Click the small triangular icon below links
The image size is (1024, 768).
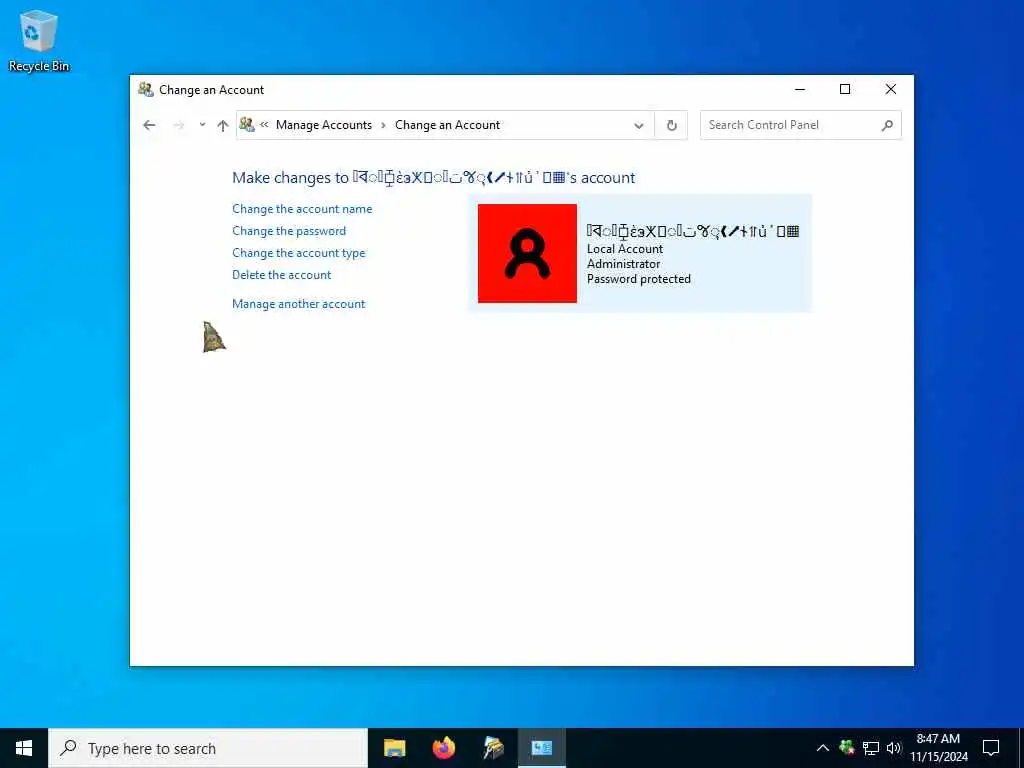pos(214,337)
